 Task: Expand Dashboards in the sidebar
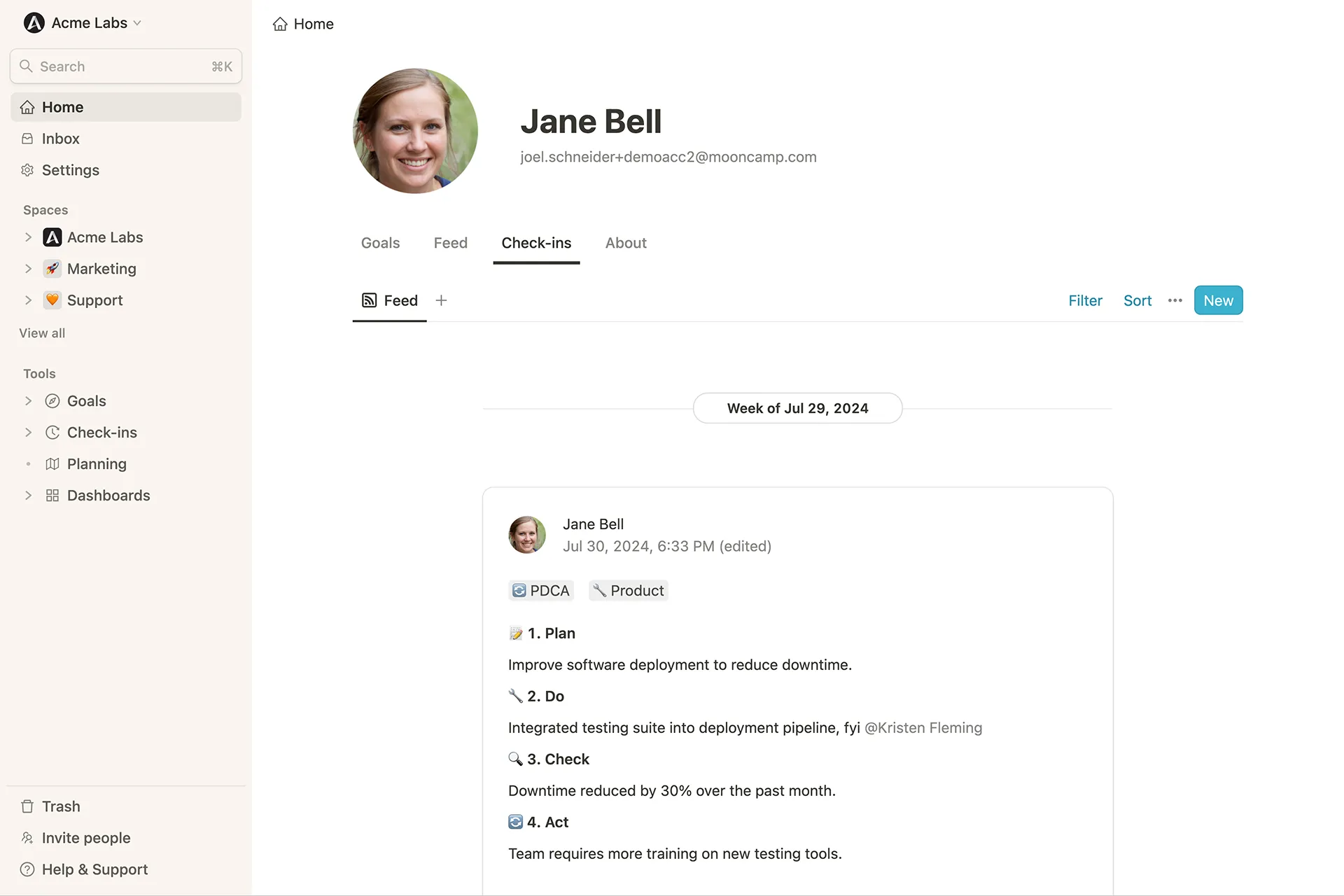(28, 496)
